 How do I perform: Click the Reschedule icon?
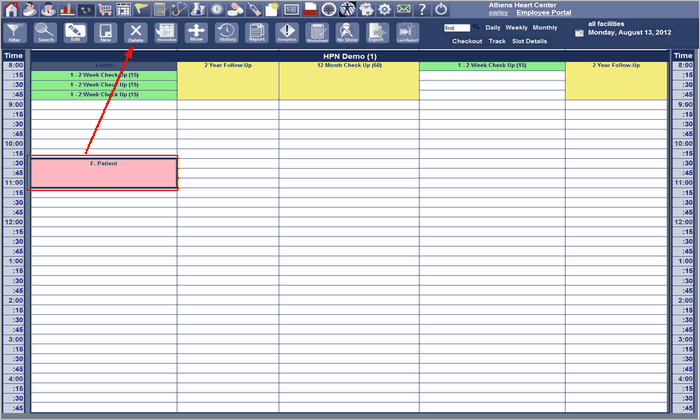click(166, 32)
